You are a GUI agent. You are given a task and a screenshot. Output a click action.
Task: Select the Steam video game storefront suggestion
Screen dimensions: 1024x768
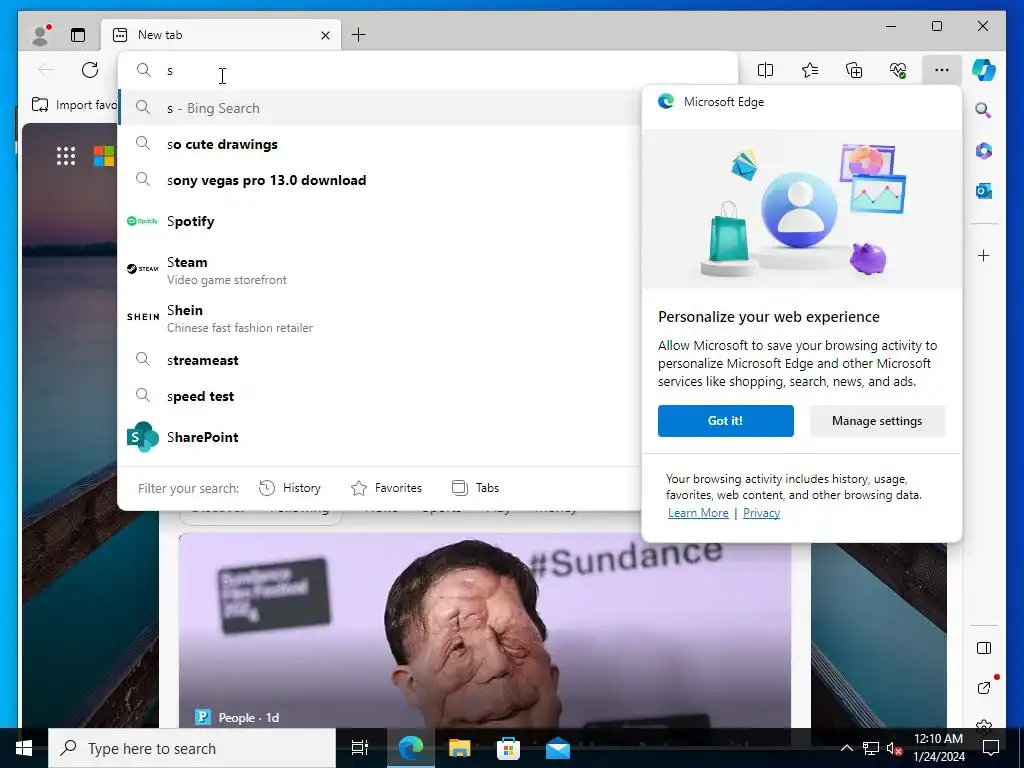379,270
